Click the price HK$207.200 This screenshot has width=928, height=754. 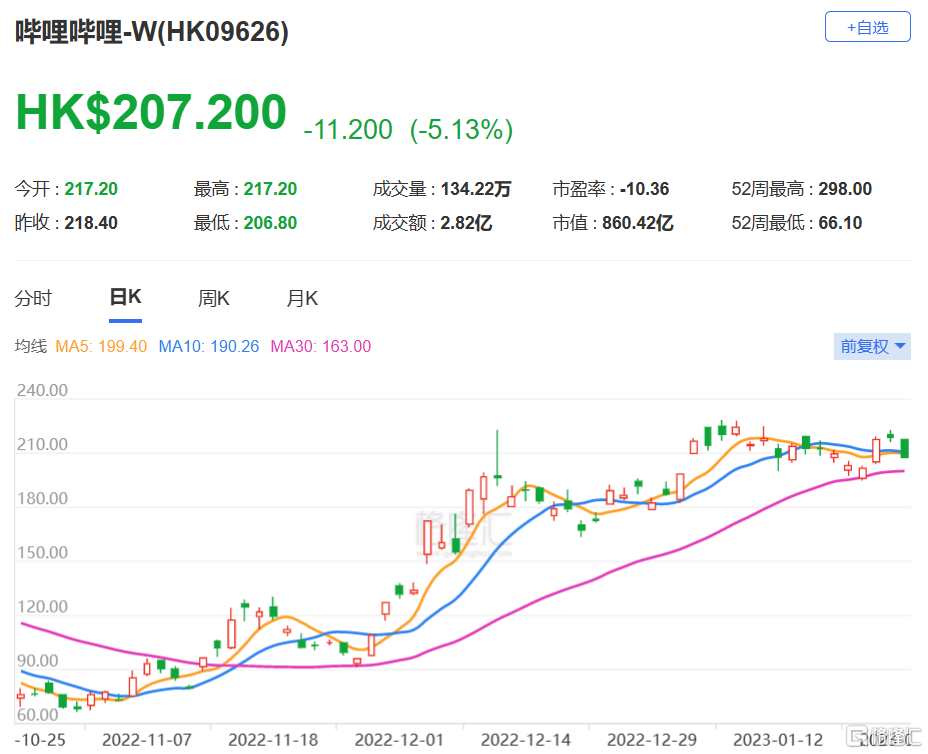point(151,111)
